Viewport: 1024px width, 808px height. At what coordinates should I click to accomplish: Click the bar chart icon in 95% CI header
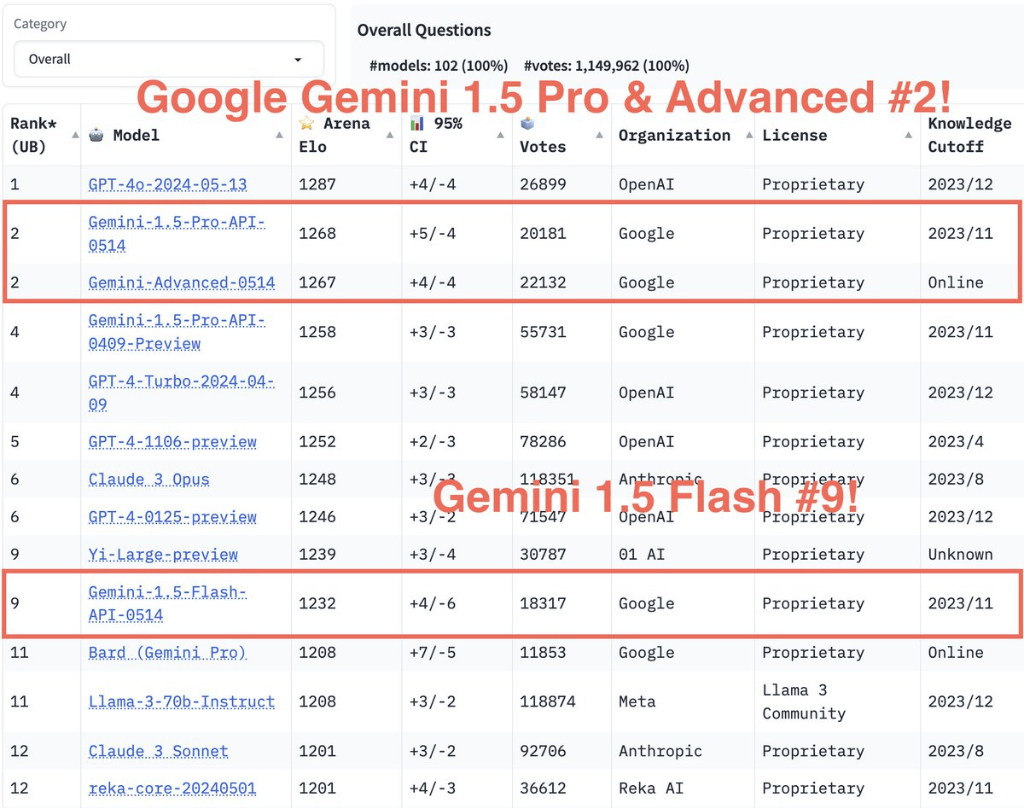417,123
